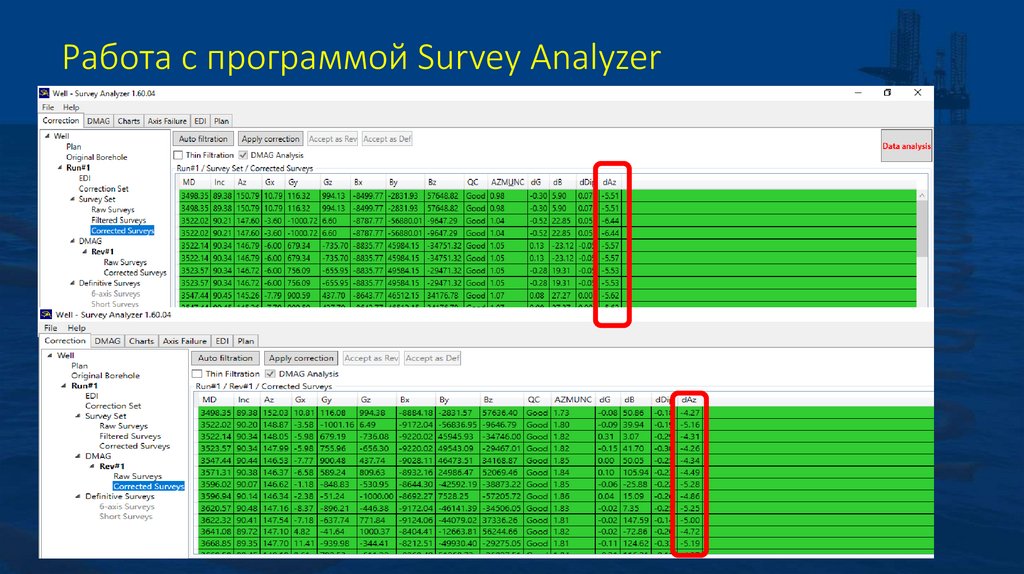This screenshot has height=574, width=1024.
Task: Open Axis Failure tab in upper window
Action: [x=167, y=121]
